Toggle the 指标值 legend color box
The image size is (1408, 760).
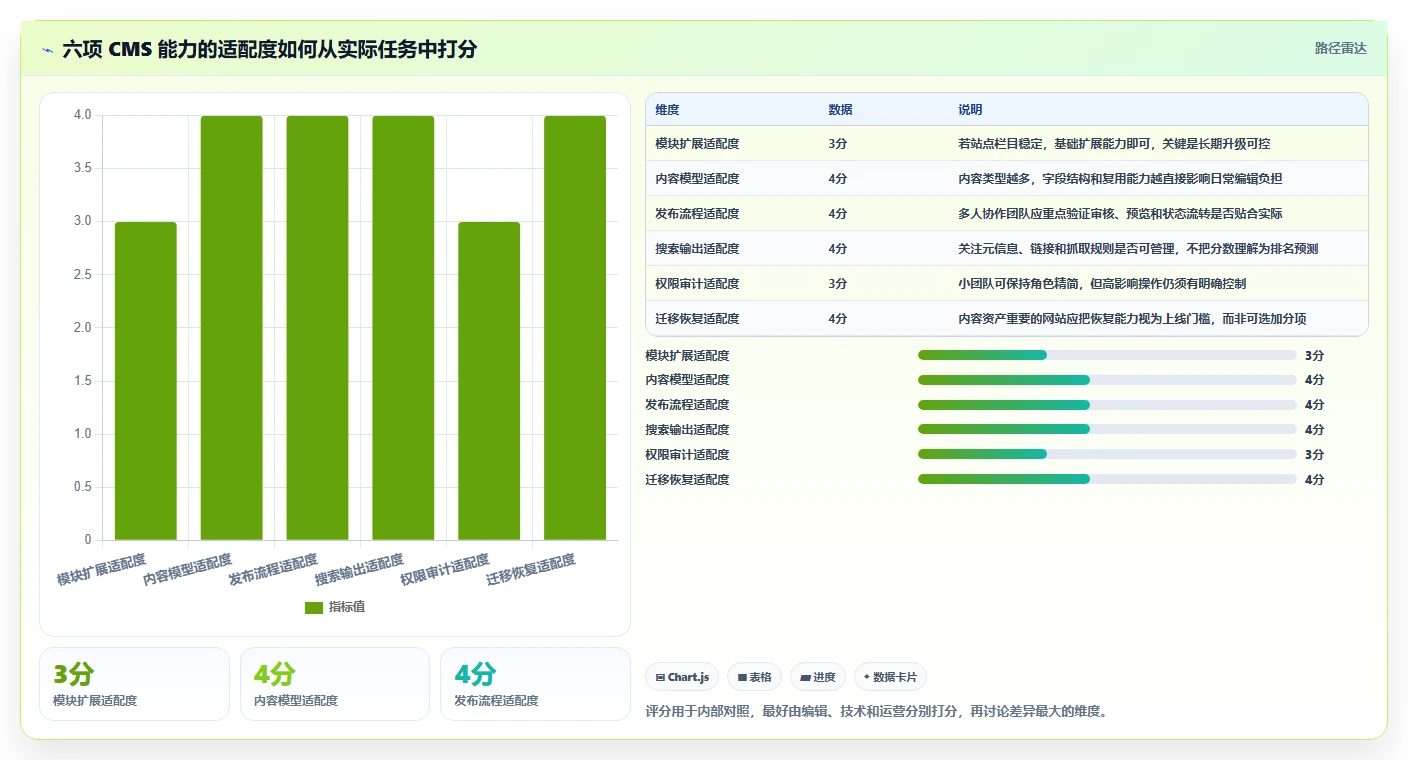point(314,607)
